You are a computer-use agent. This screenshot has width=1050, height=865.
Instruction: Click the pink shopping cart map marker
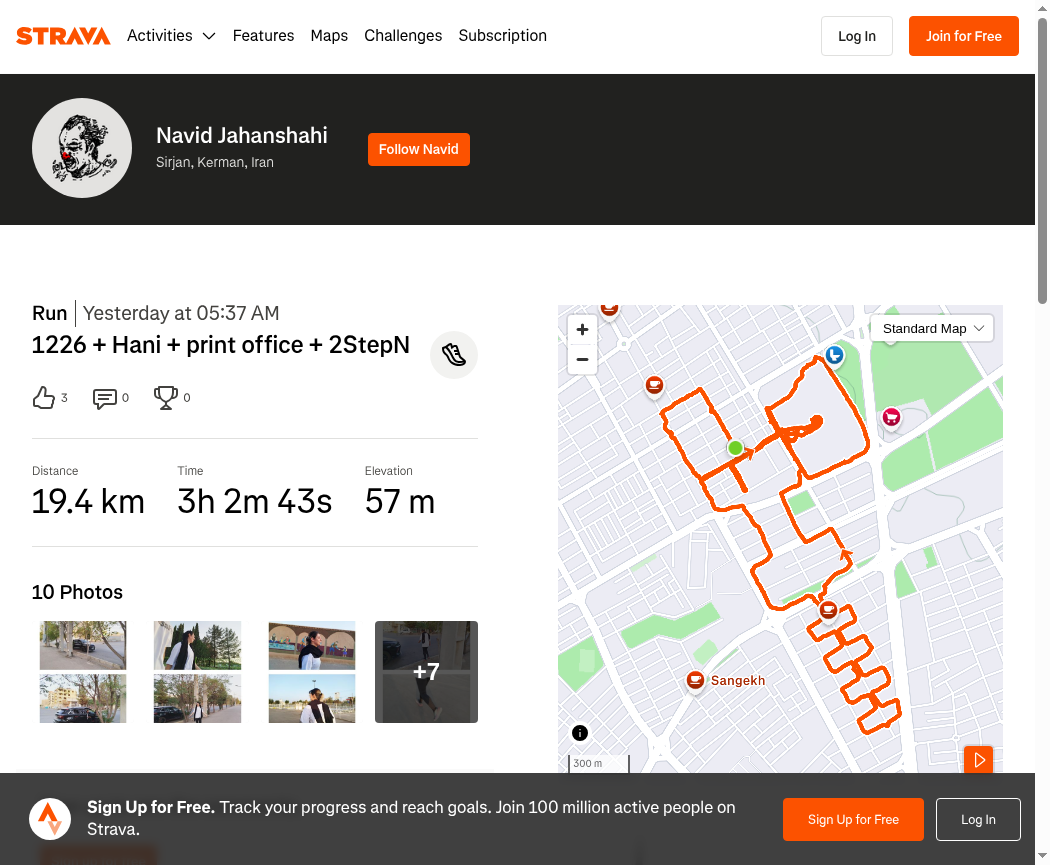pos(891,418)
